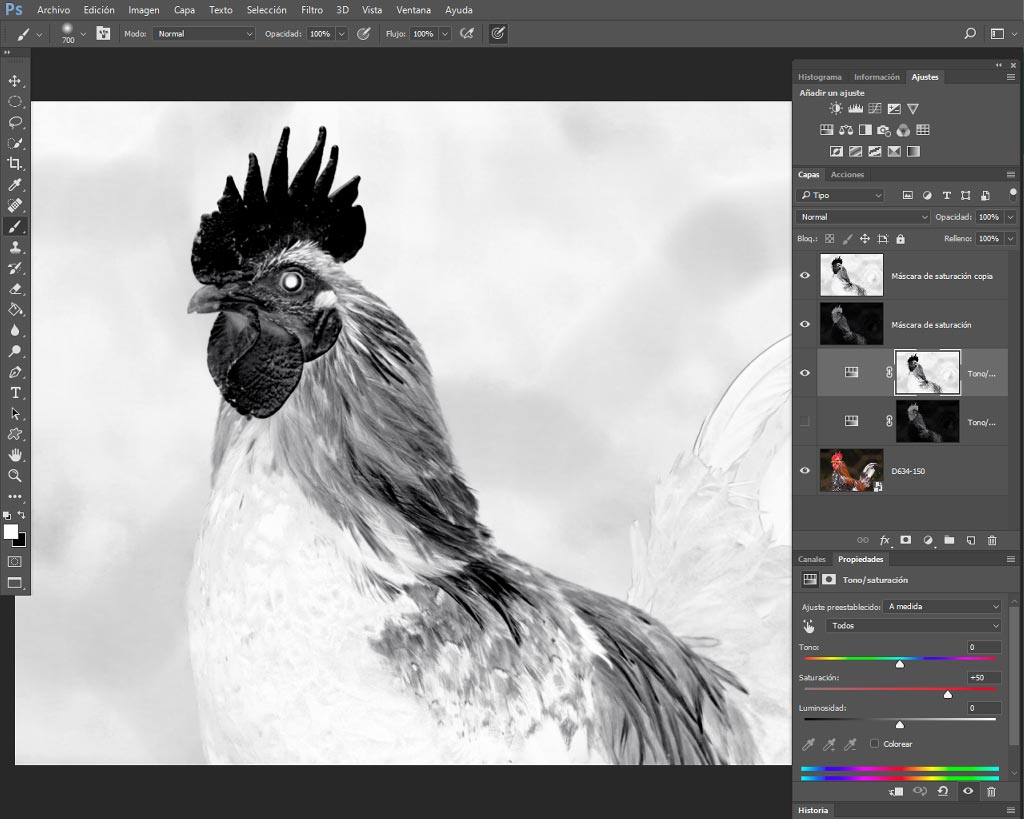Create a new layer group folder

point(949,540)
